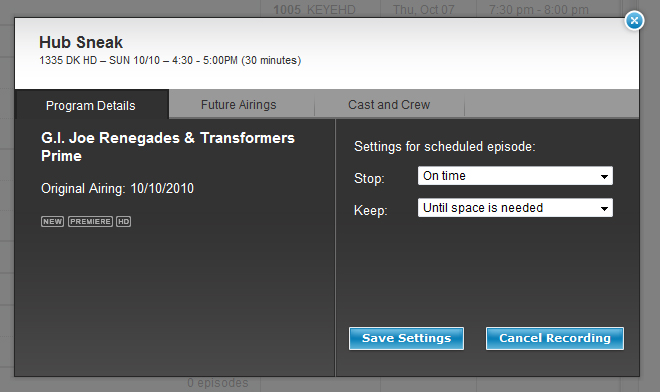Click the 0 episodes background text

tap(218, 383)
